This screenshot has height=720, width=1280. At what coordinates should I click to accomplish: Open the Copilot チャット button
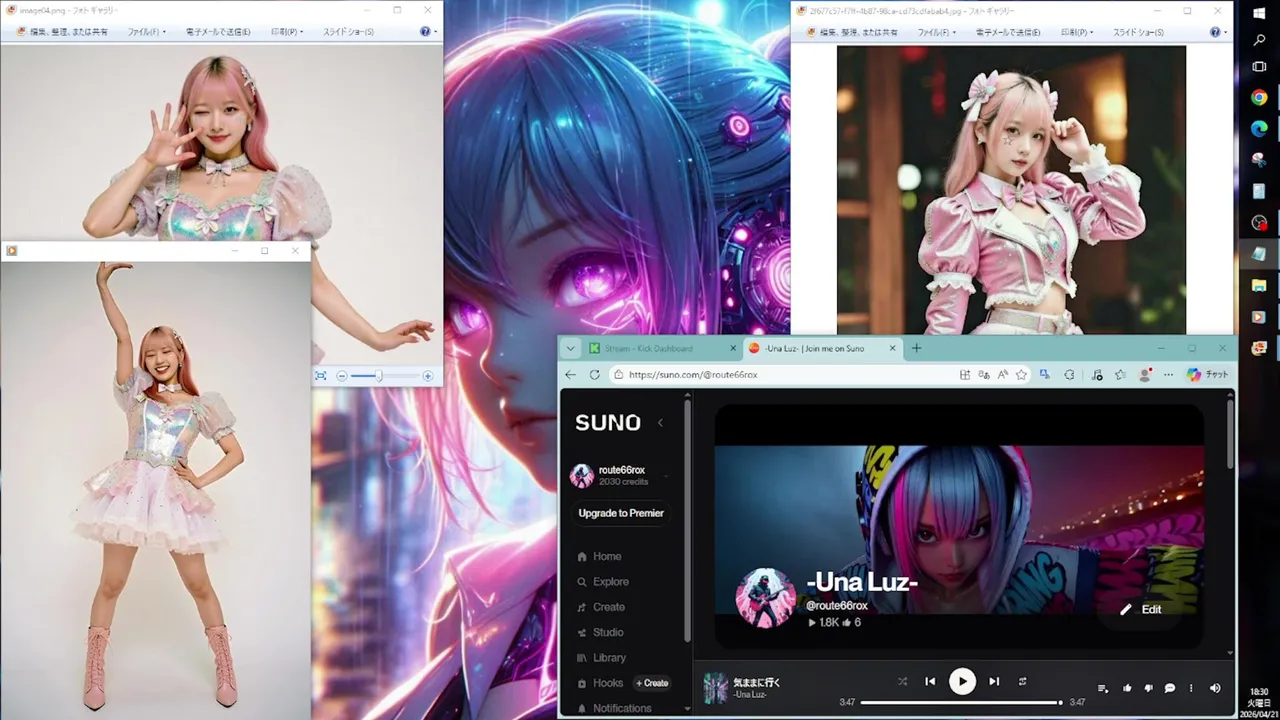click(x=1207, y=374)
